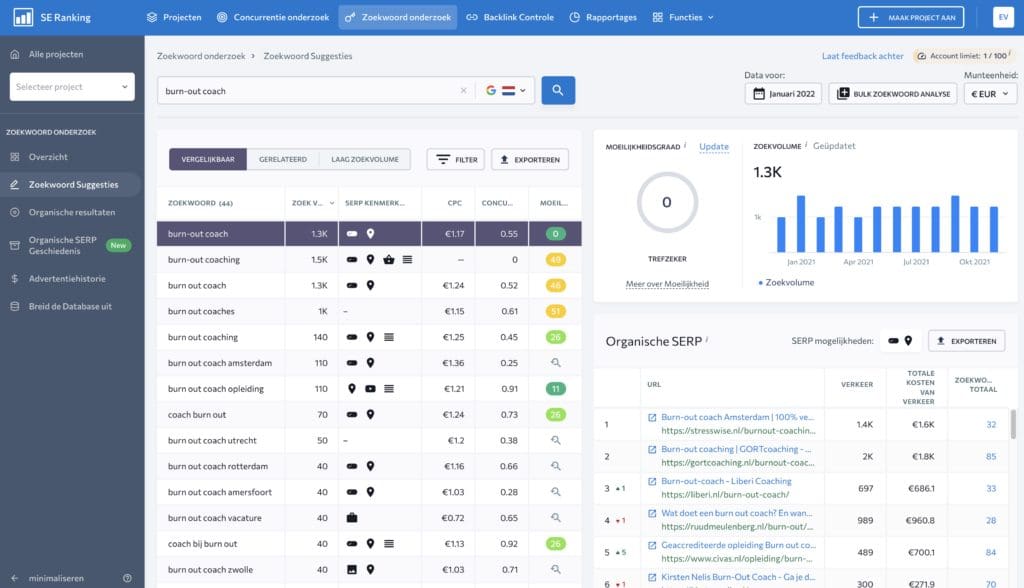Click the organic SERP table scrollbar

click(1013, 425)
